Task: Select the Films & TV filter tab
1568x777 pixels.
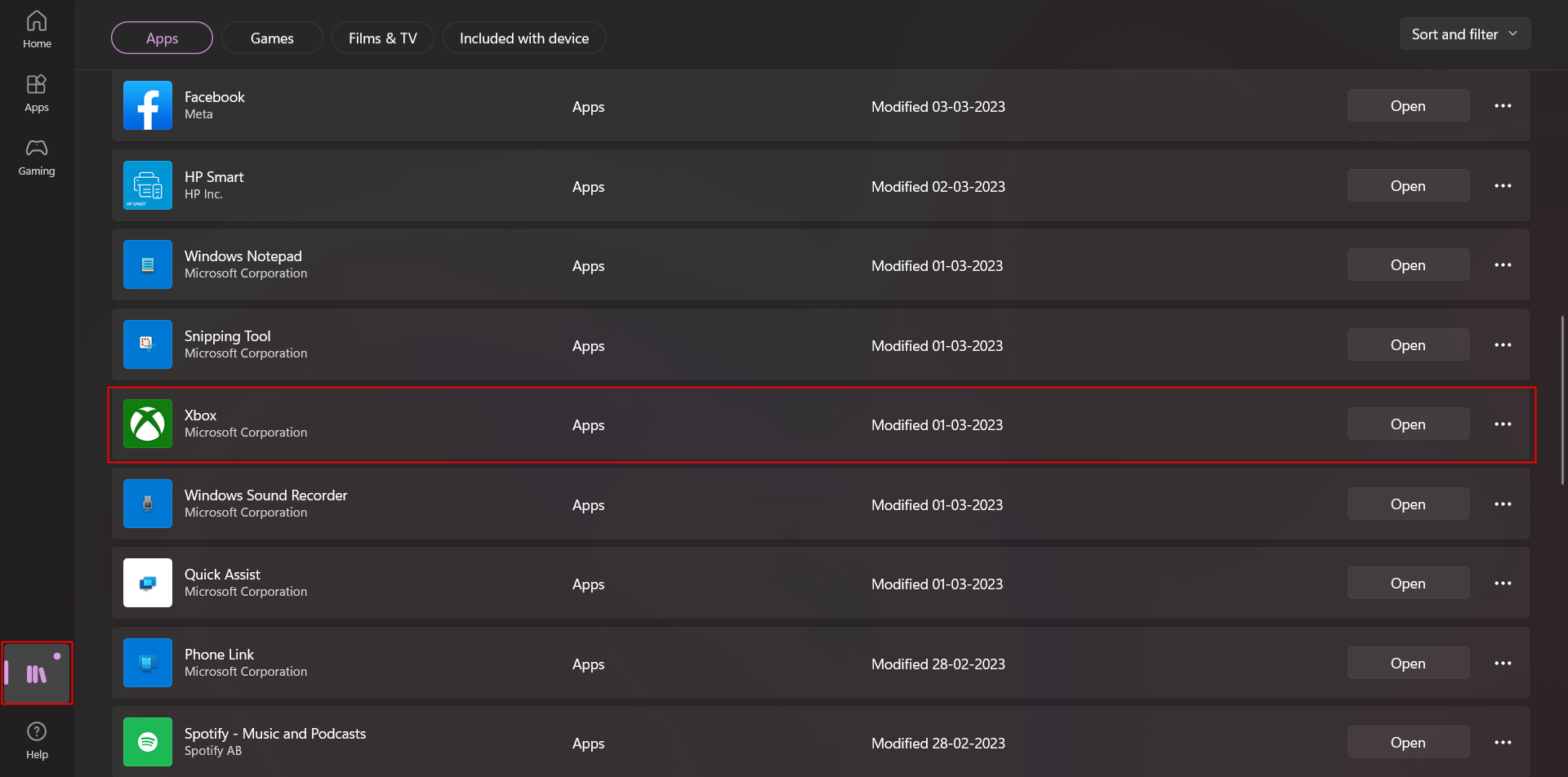Action: [383, 38]
